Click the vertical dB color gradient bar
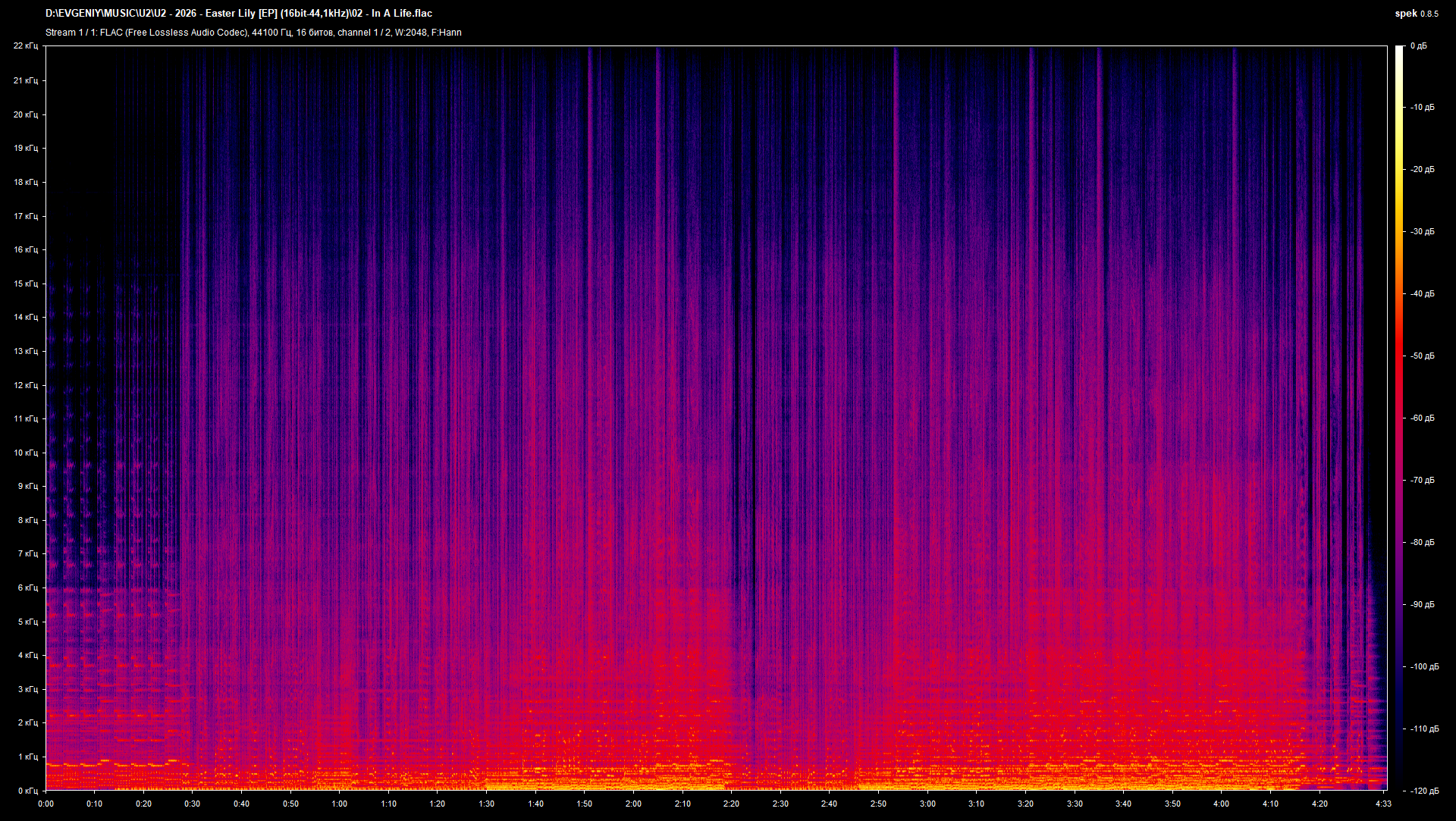The height and width of the screenshot is (821, 1456). pyautogui.click(x=1399, y=418)
